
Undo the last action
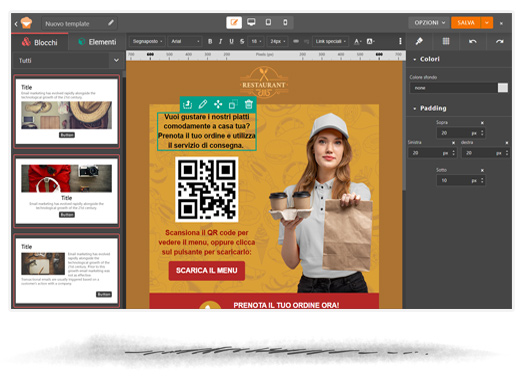[473, 41]
